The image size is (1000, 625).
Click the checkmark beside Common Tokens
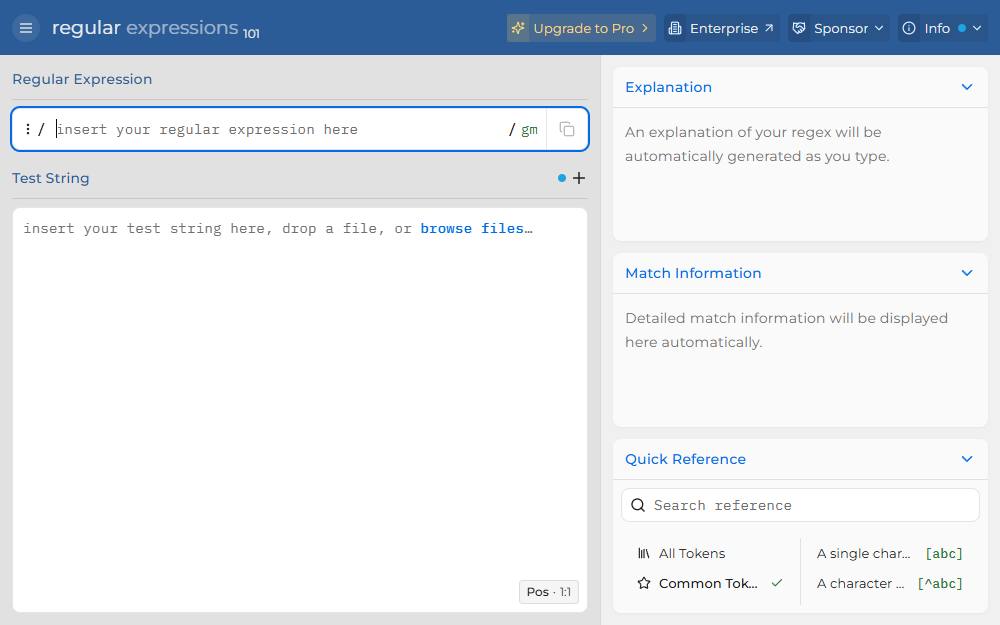click(777, 583)
